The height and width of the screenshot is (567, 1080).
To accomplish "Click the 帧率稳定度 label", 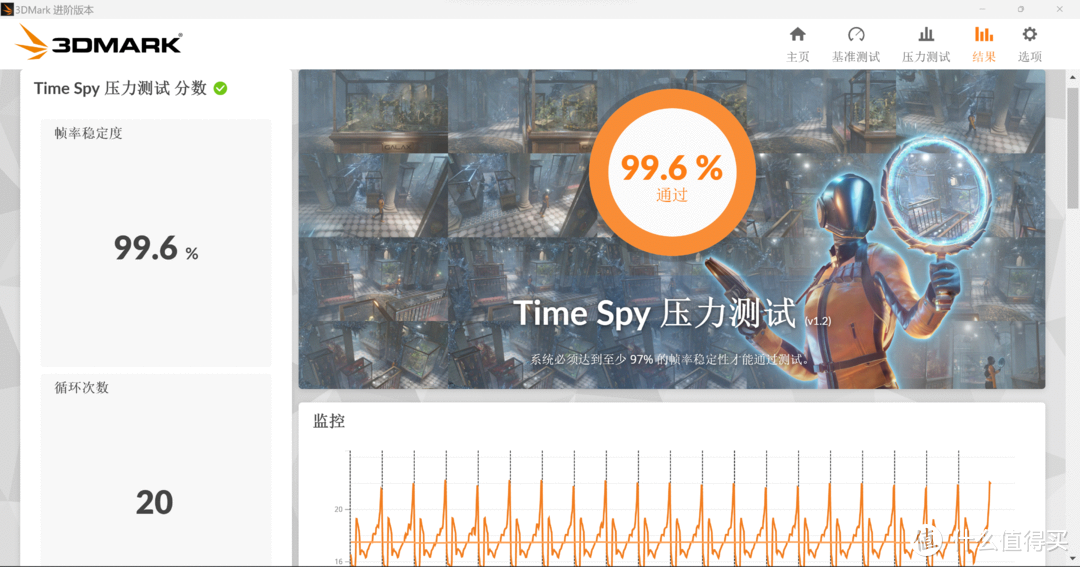I will 88,133.
